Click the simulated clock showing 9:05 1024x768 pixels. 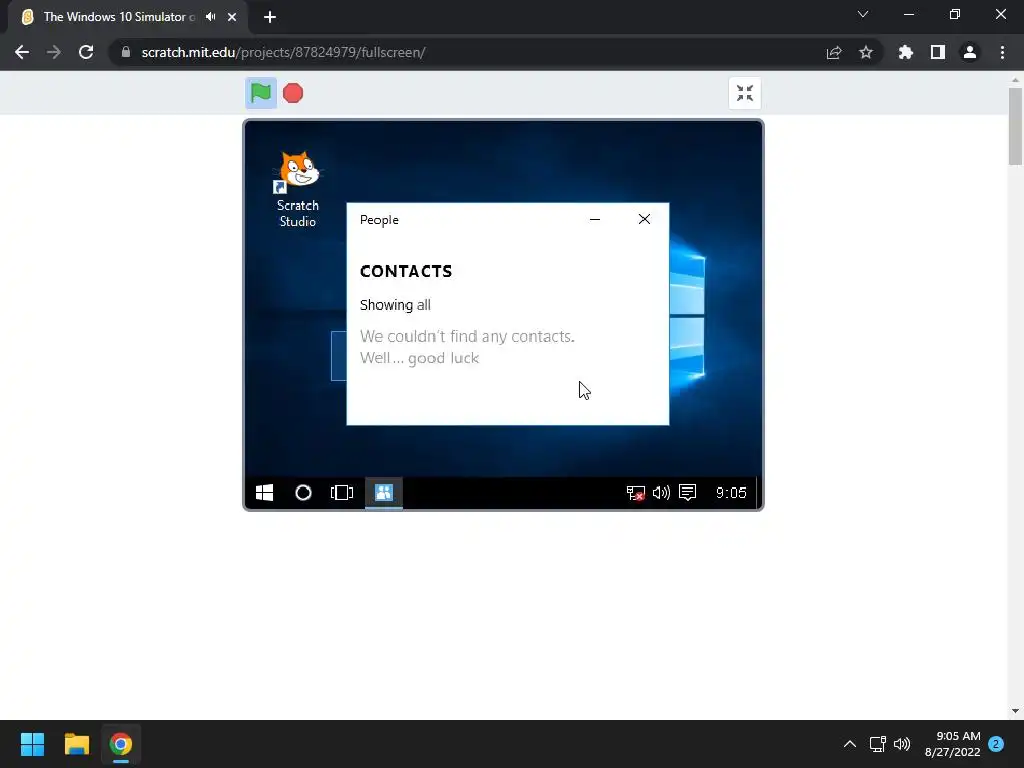[731, 492]
